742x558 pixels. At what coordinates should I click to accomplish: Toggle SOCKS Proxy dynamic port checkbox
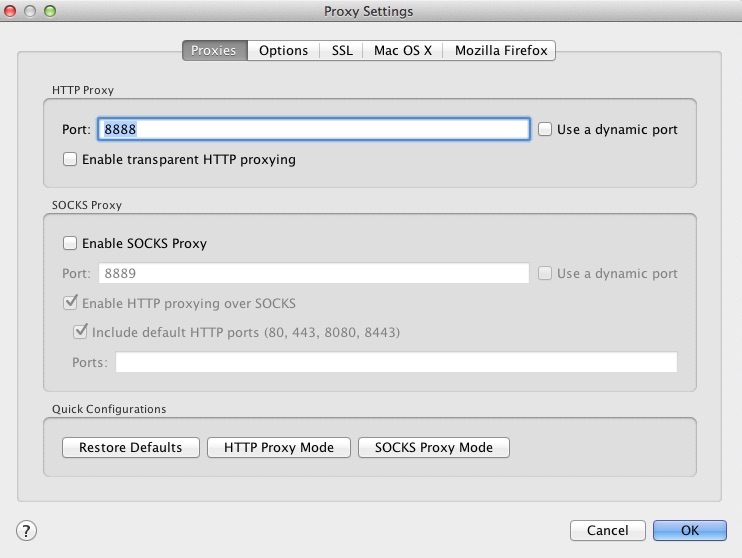tap(546, 273)
